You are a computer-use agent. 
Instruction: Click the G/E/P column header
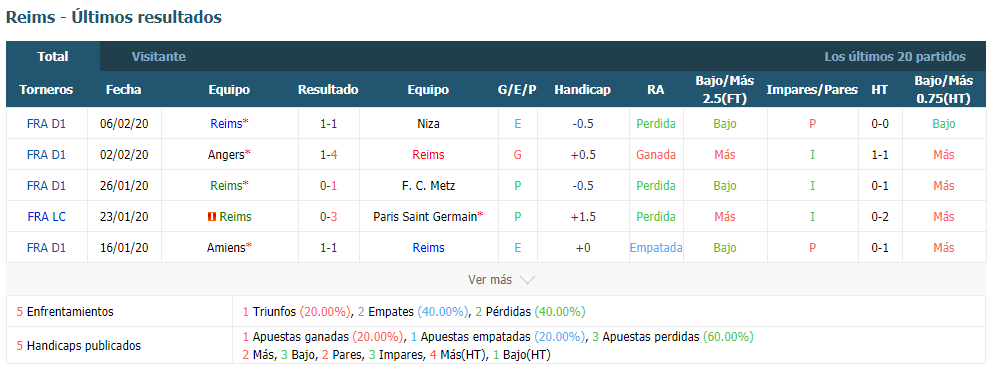point(517,89)
